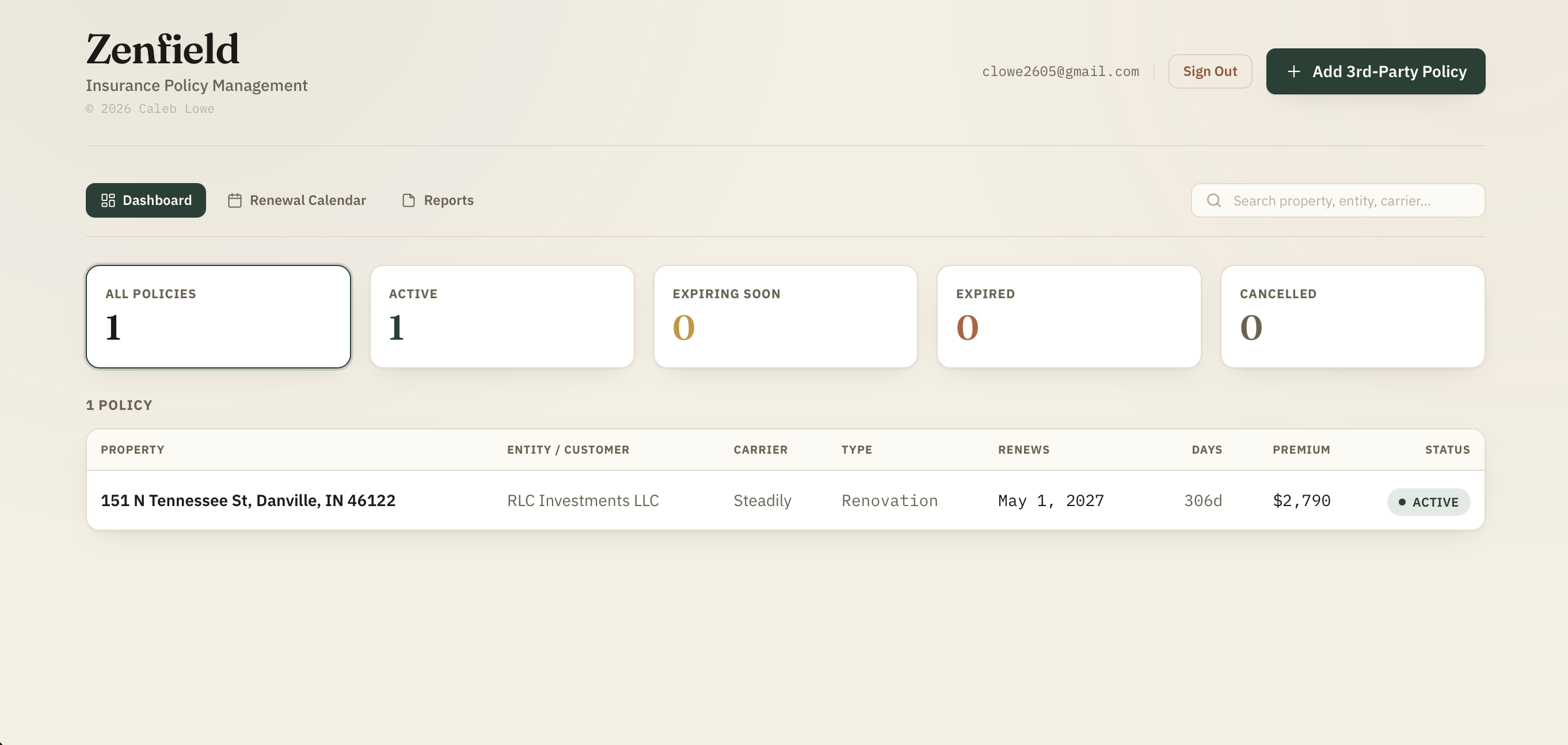Screen dimensions: 1568x745
Task: Click the plus icon on Add Policy button
Action: (x=1293, y=71)
